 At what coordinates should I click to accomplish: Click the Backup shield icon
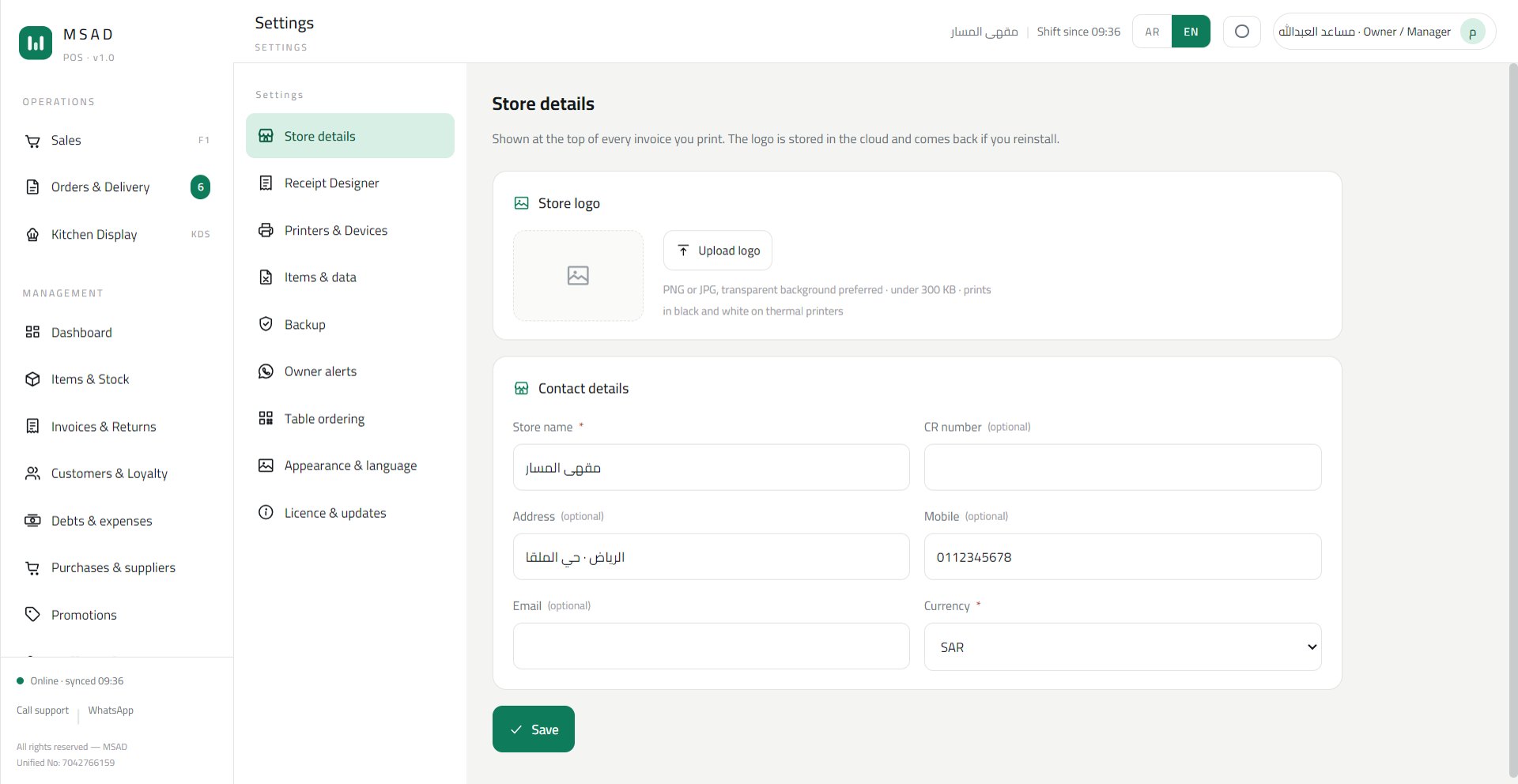click(266, 324)
